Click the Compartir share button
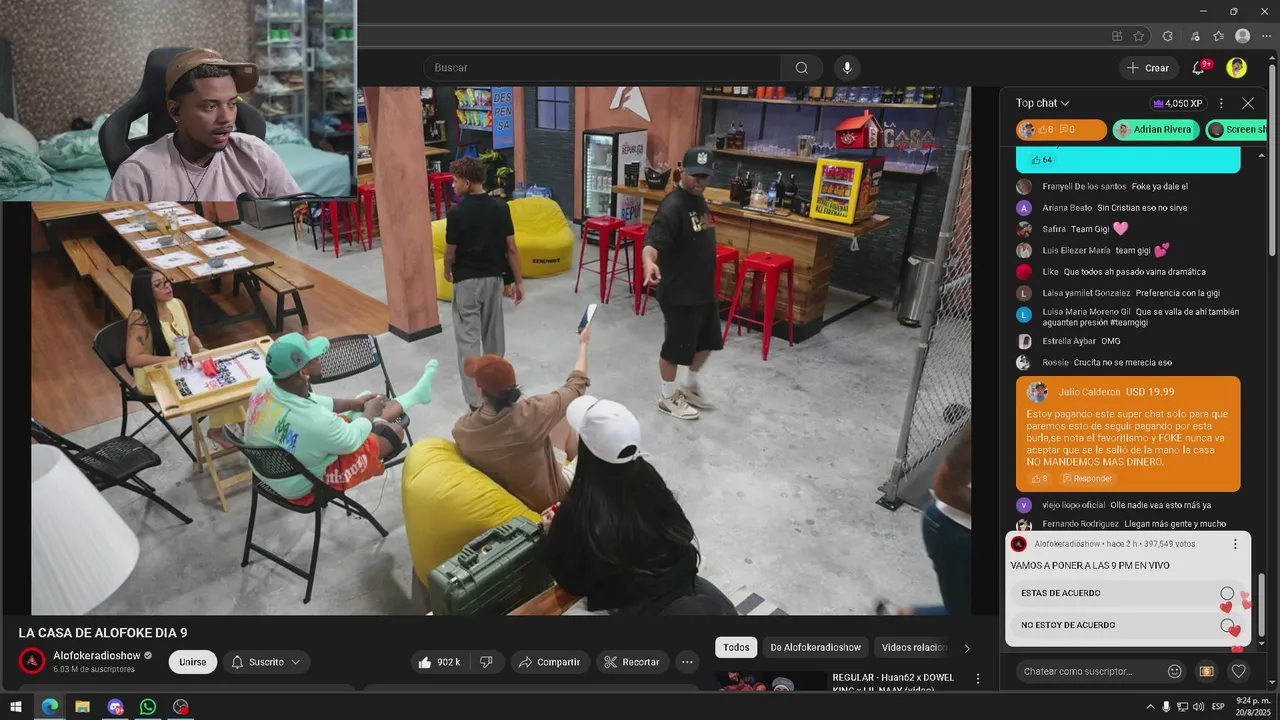Viewport: 1280px width, 720px height. tap(550, 662)
